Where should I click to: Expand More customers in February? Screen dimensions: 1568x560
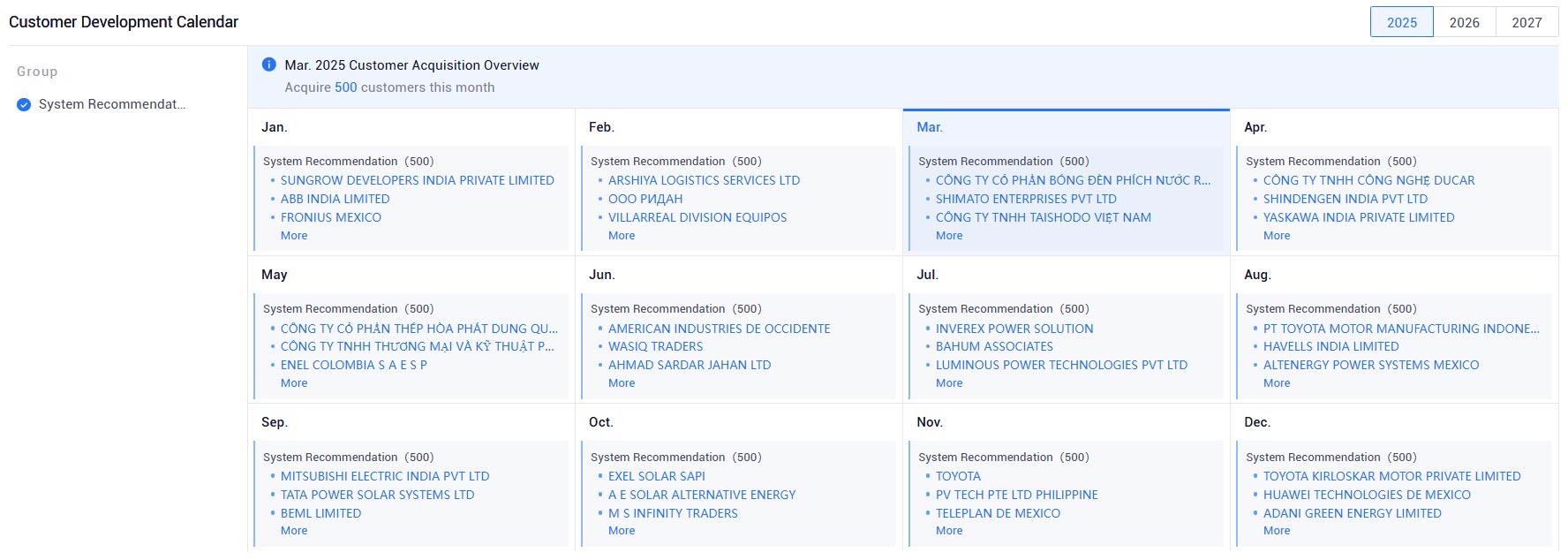coord(622,236)
